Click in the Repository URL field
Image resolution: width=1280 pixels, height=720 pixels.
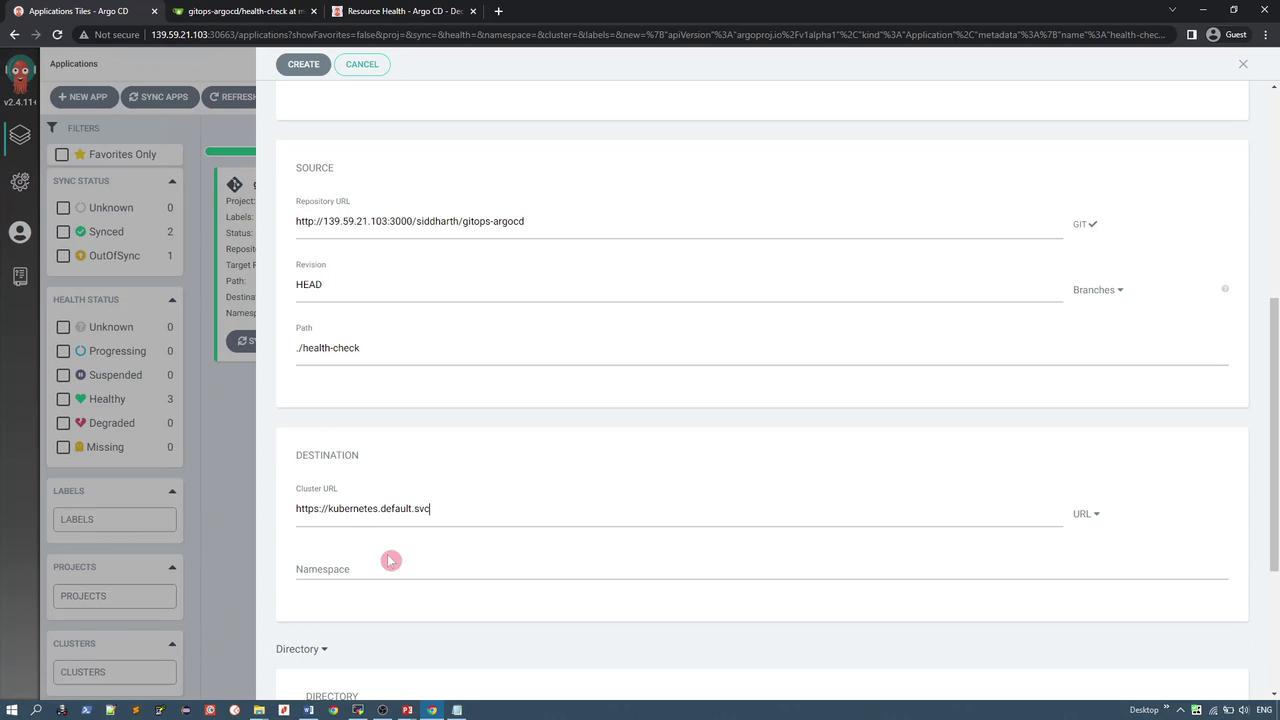[x=679, y=222]
